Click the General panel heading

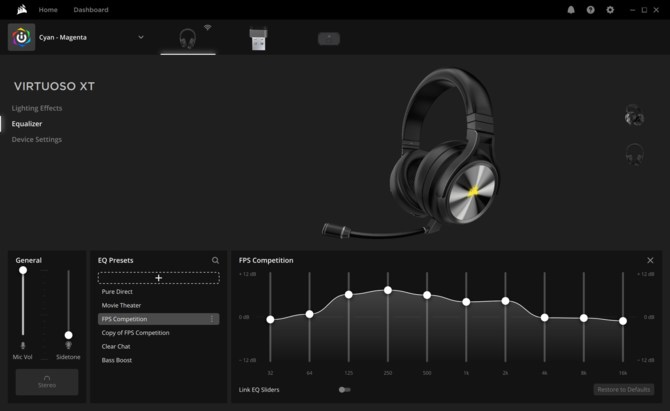pos(29,260)
